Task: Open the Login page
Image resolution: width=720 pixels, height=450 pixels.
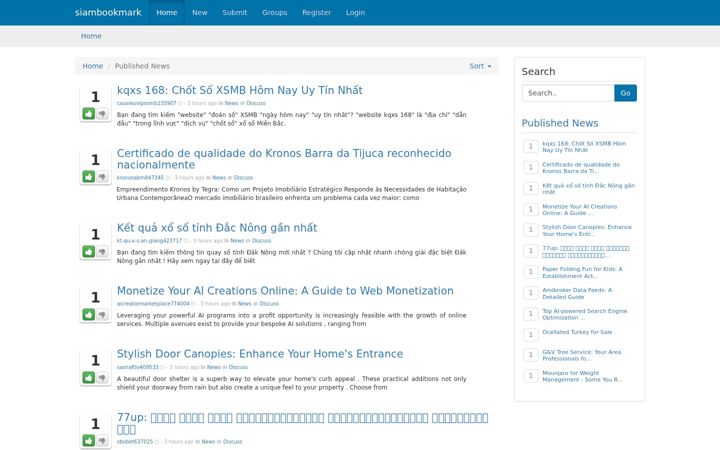Action: pos(355,12)
